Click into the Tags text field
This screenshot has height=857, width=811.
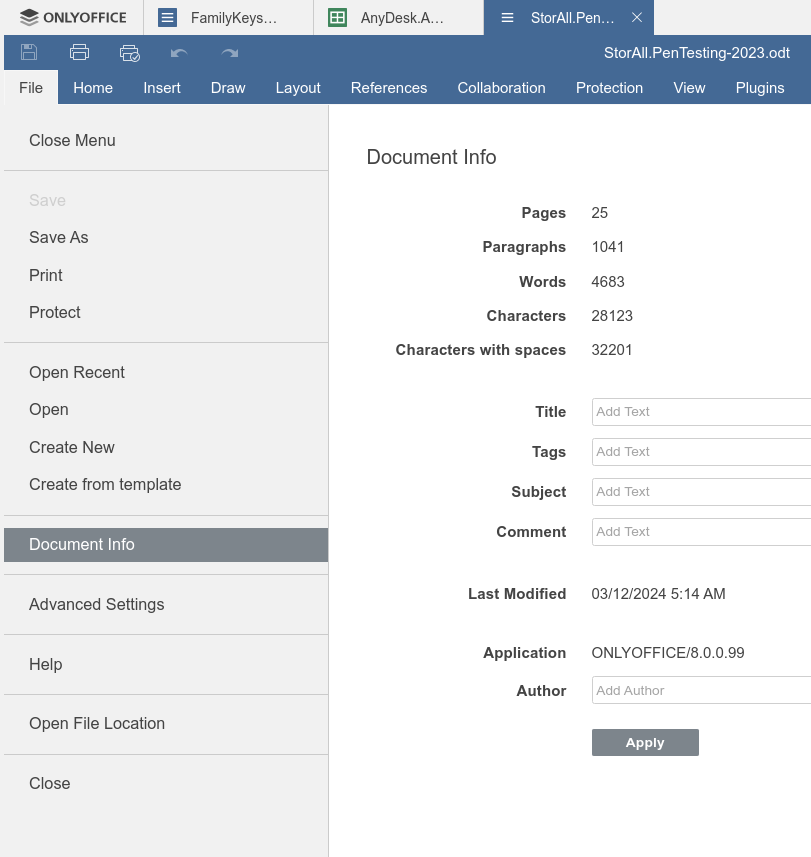[701, 451]
